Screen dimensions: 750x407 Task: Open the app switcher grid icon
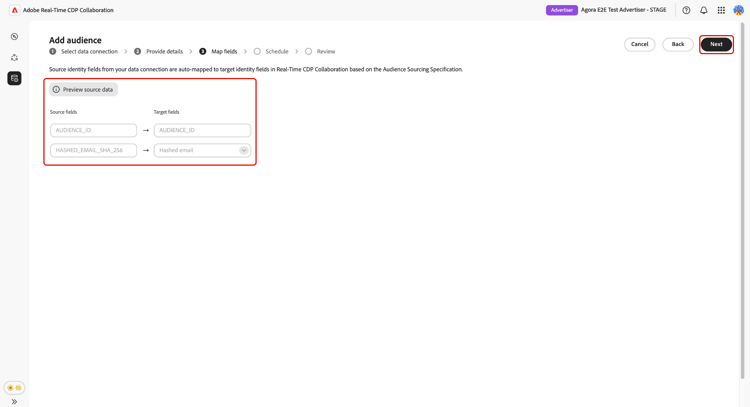721,10
